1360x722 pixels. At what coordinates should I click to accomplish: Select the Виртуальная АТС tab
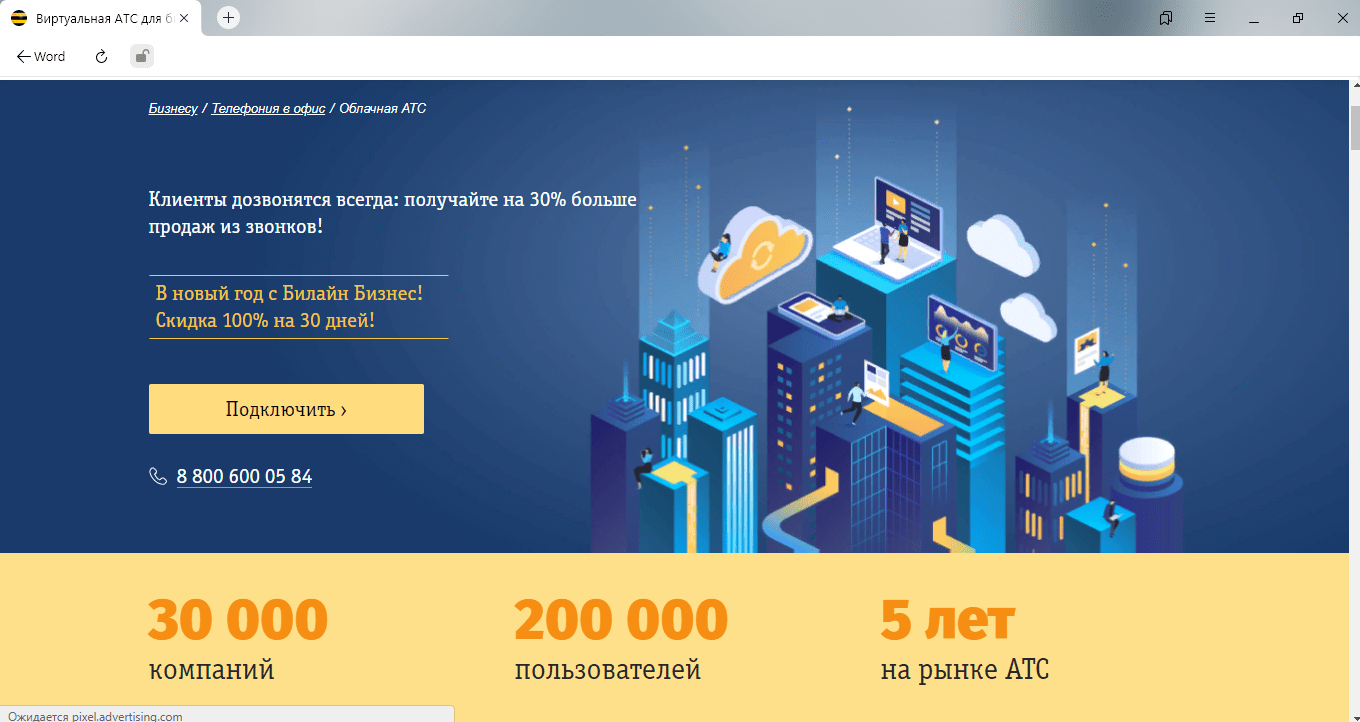pyautogui.click(x=100, y=18)
